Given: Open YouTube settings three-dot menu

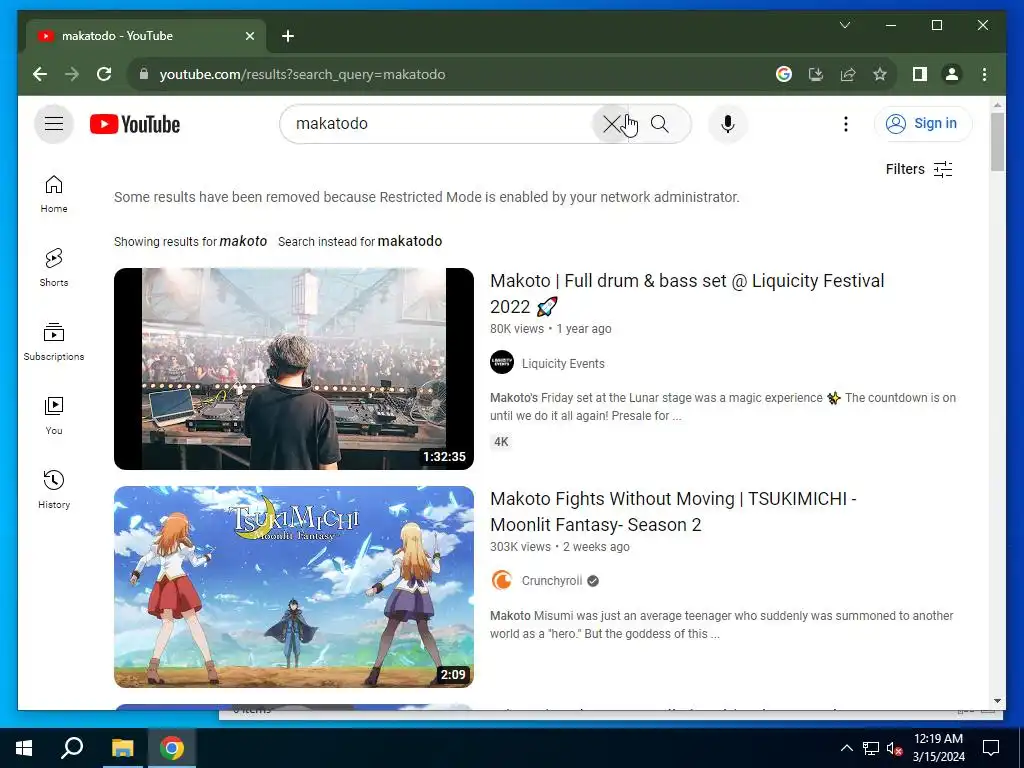Looking at the screenshot, I should pos(846,124).
